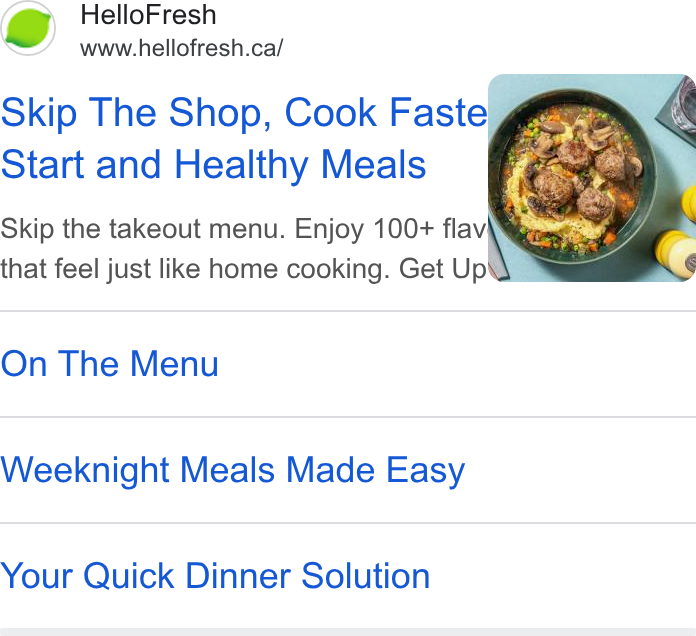Open the On The Menu sitelink

[x=110, y=364]
